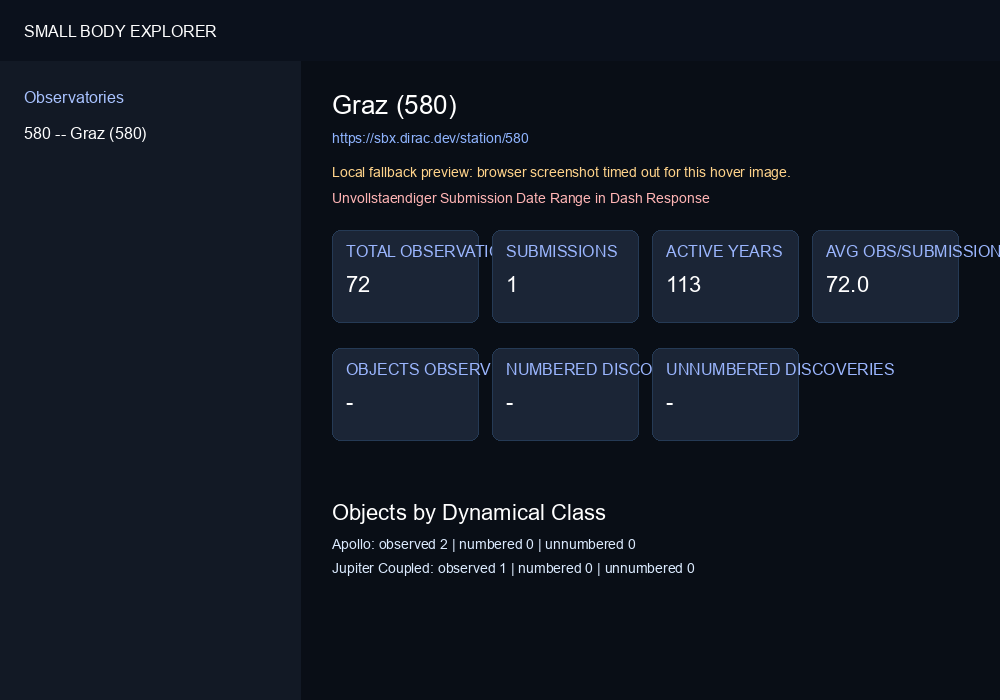
Task: Click the Objects by Dynamical Class heading
Action: click(x=469, y=513)
